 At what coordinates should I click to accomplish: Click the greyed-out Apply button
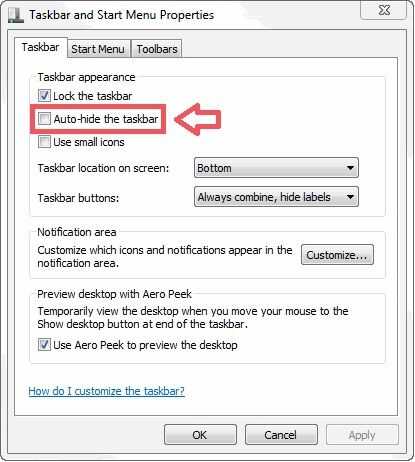(362, 435)
